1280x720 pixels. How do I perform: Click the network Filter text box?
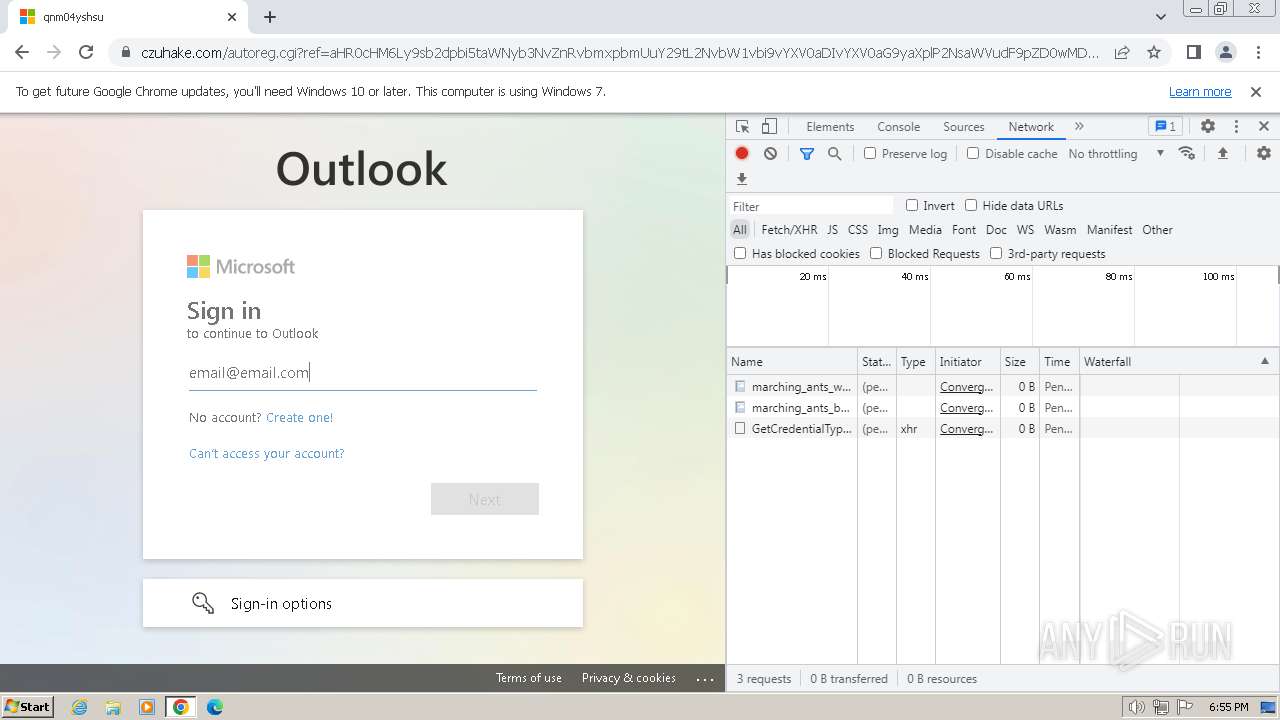click(811, 206)
